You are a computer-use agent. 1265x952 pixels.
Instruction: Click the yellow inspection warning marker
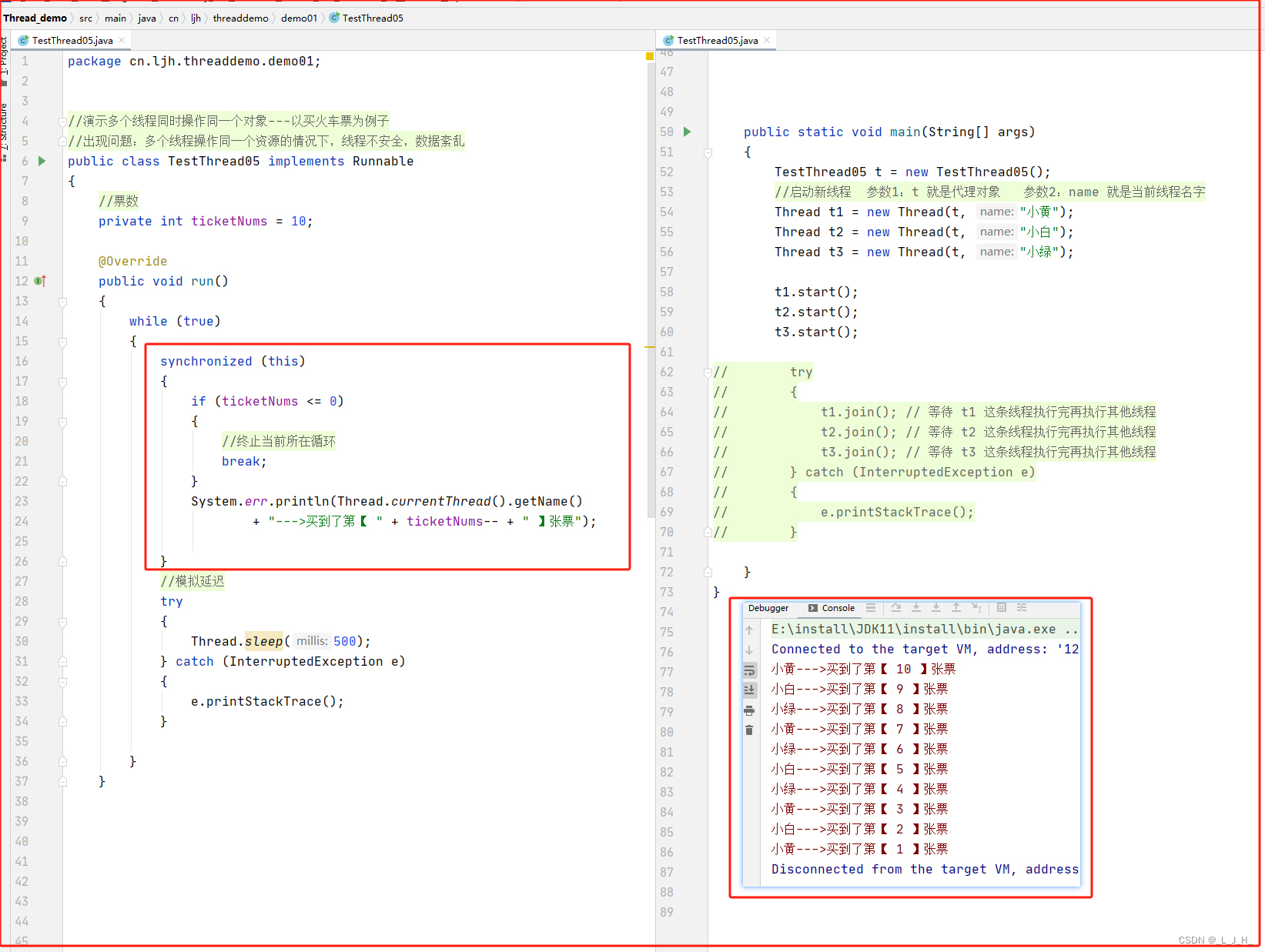click(x=650, y=56)
